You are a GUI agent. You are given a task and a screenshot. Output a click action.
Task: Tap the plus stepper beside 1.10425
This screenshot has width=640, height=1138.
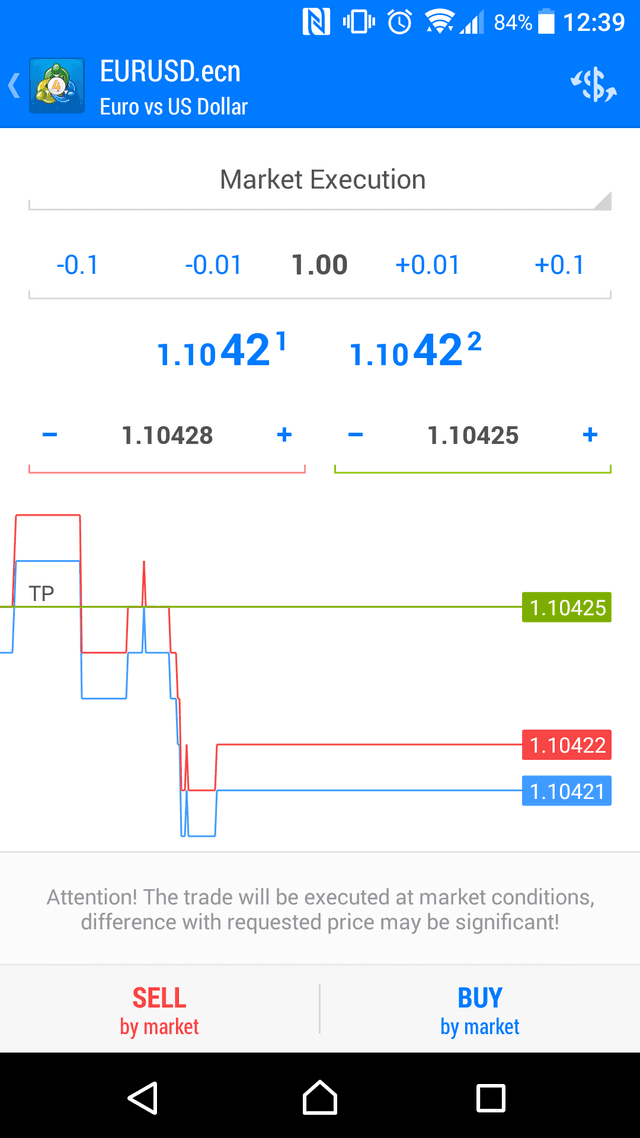click(590, 435)
